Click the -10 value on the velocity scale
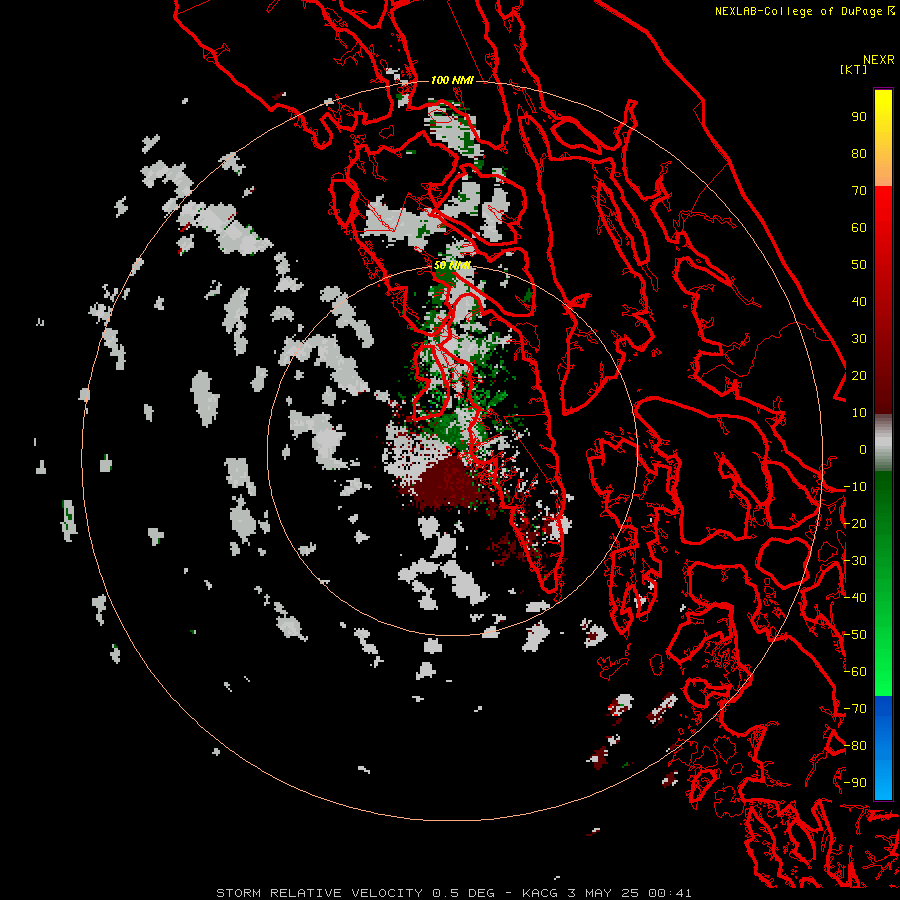Image resolution: width=900 pixels, height=900 pixels. tap(855, 487)
